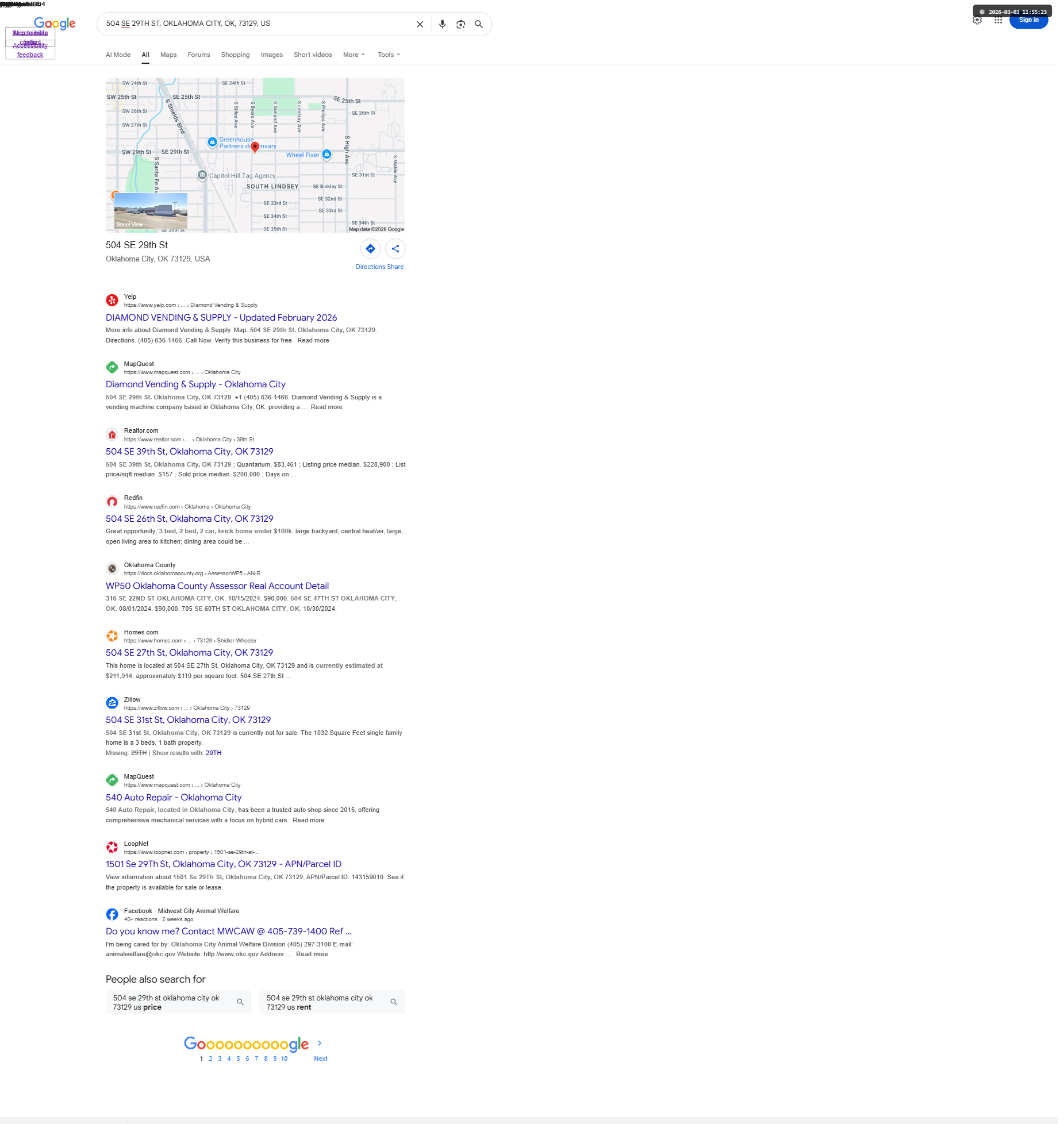This screenshot has width=1064, height=1124.
Task: Click the red map pin marker
Action: click(x=255, y=147)
